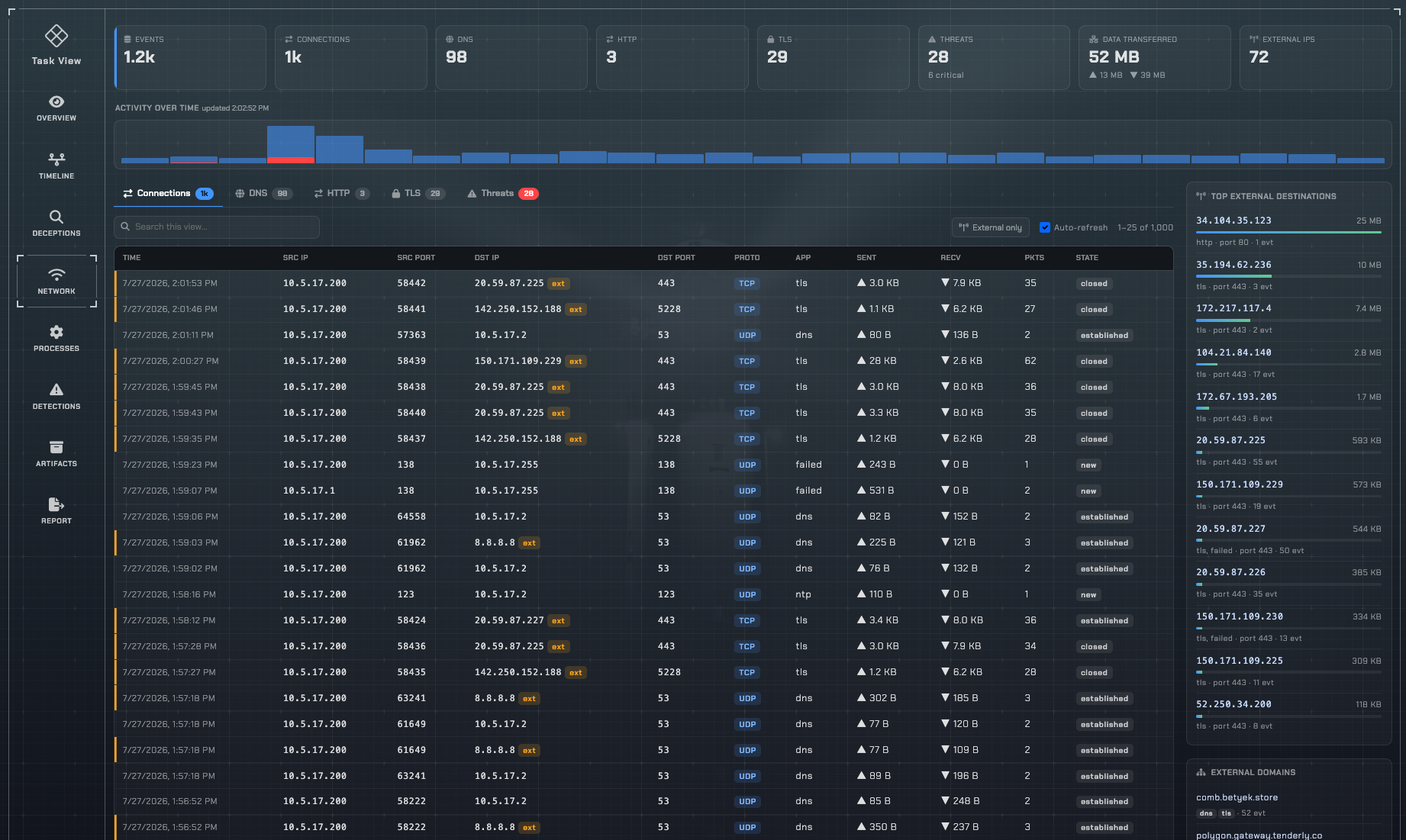Sort table by SENT column header
Viewport: 1406px width, 840px height.
[866, 258]
